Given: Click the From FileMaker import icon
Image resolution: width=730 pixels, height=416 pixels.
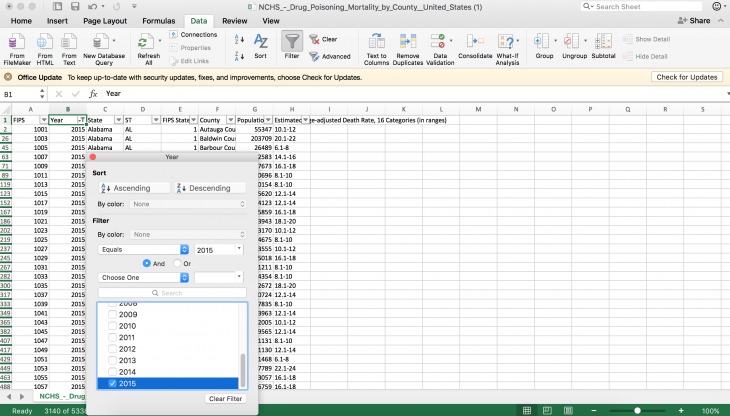Looking at the screenshot, I should click(x=17, y=43).
